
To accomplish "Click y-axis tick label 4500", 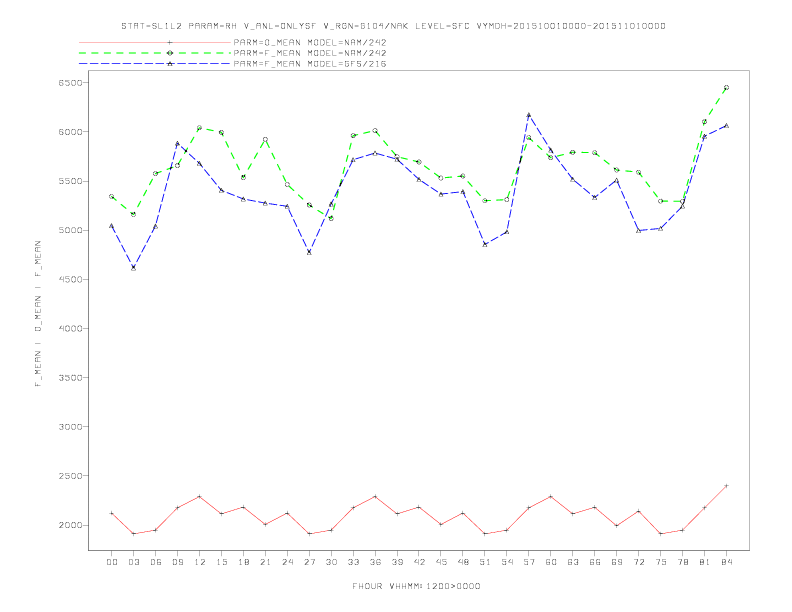I will (x=70, y=279).
